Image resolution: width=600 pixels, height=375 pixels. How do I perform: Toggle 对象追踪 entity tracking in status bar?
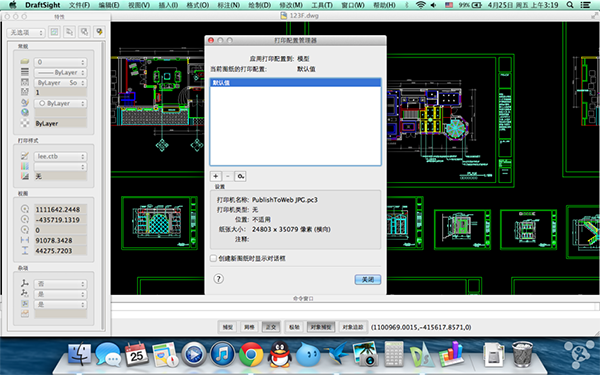tap(352, 327)
